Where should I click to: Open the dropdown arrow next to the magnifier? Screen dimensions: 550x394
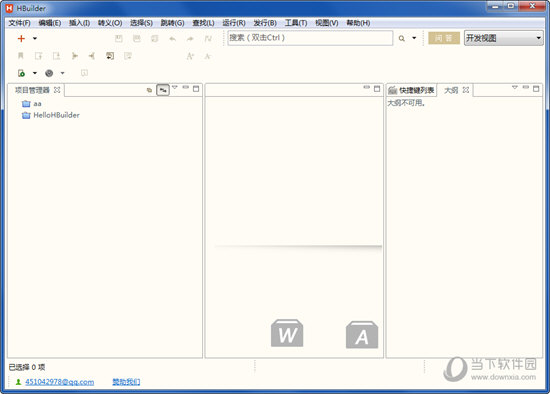tap(414, 38)
